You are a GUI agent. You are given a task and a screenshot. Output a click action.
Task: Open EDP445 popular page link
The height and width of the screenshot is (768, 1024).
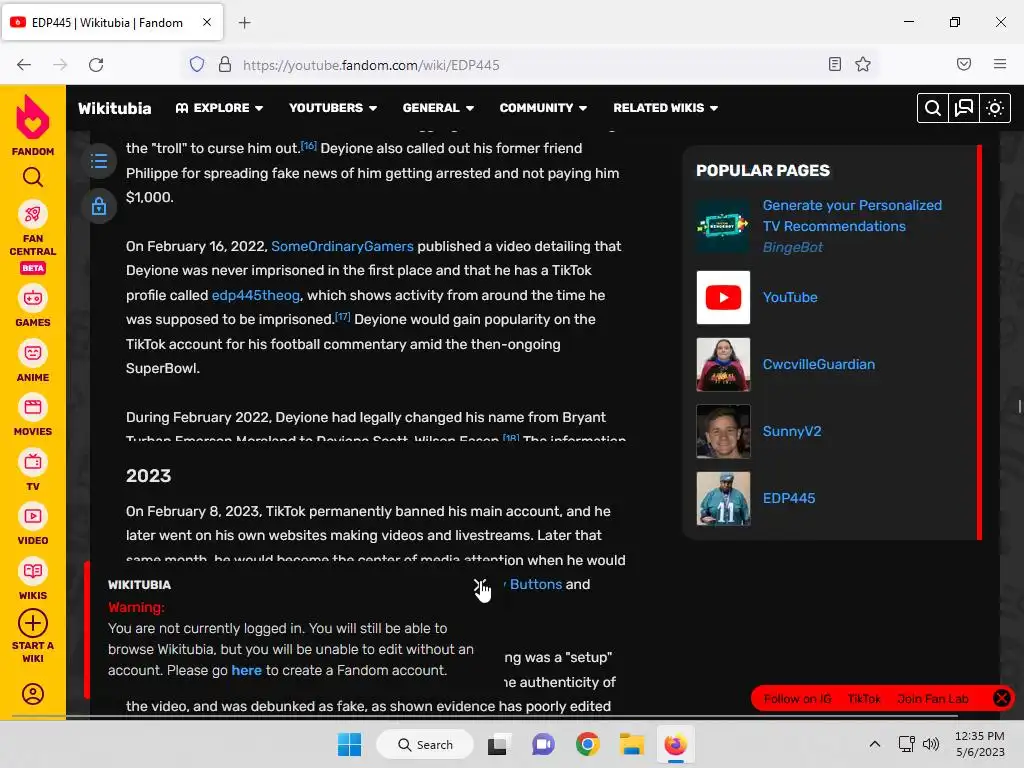pos(789,498)
